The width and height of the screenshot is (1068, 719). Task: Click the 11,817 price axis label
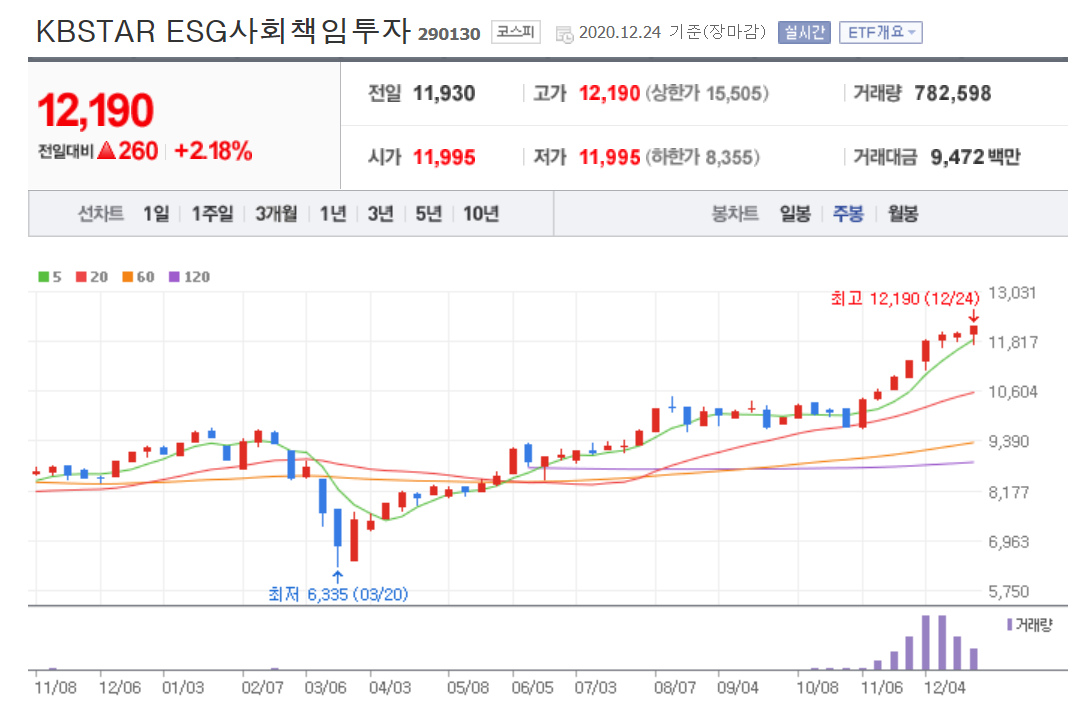pos(1013,342)
